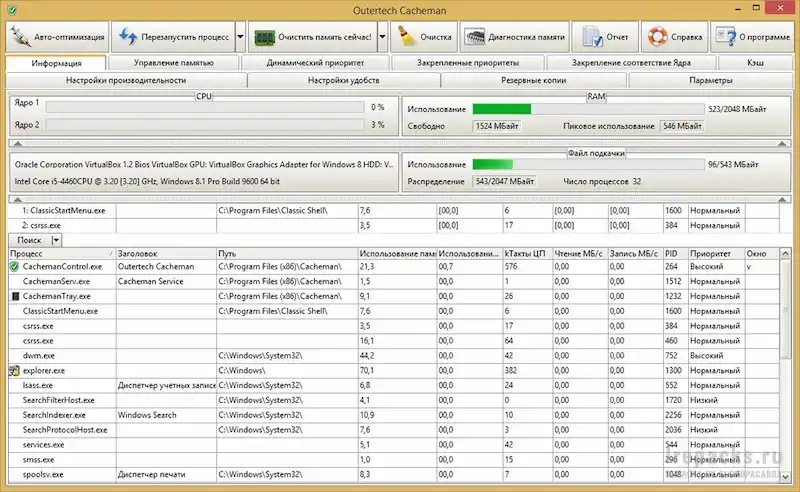Image resolution: width=800 pixels, height=492 pixels.
Task: Collapse system info panel left triangle
Action: [17, 200]
